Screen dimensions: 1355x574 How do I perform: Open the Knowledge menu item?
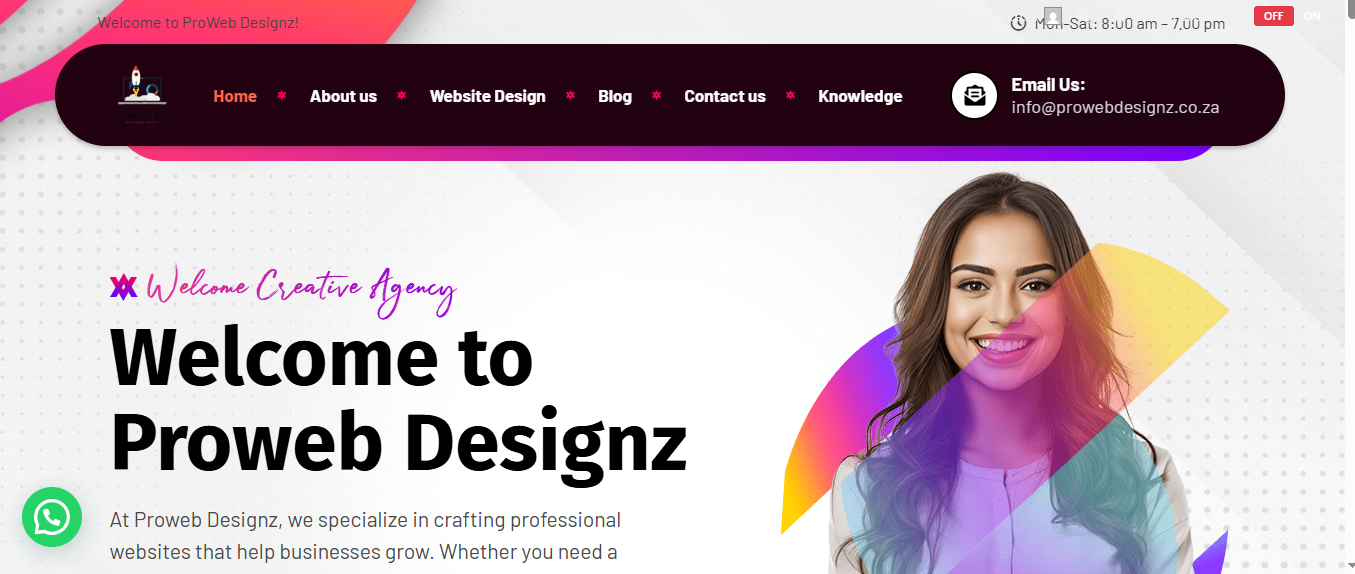(x=860, y=96)
